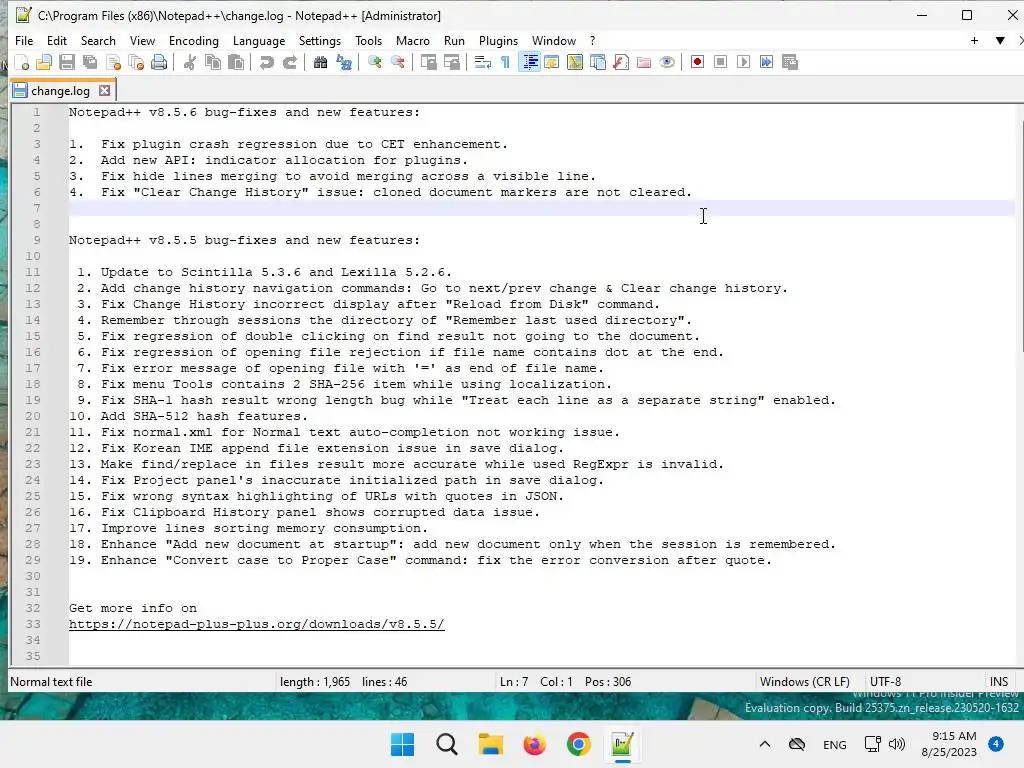Image resolution: width=1024 pixels, height=768 pixels.
Task: Open the tab list dropdown arrow
Action: pos(1000,40)
